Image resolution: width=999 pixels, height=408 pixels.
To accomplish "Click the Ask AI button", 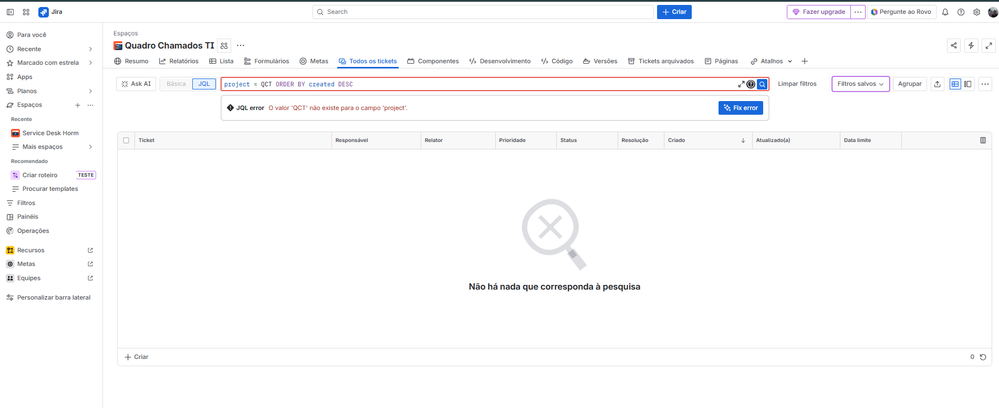I will (136, 84).
